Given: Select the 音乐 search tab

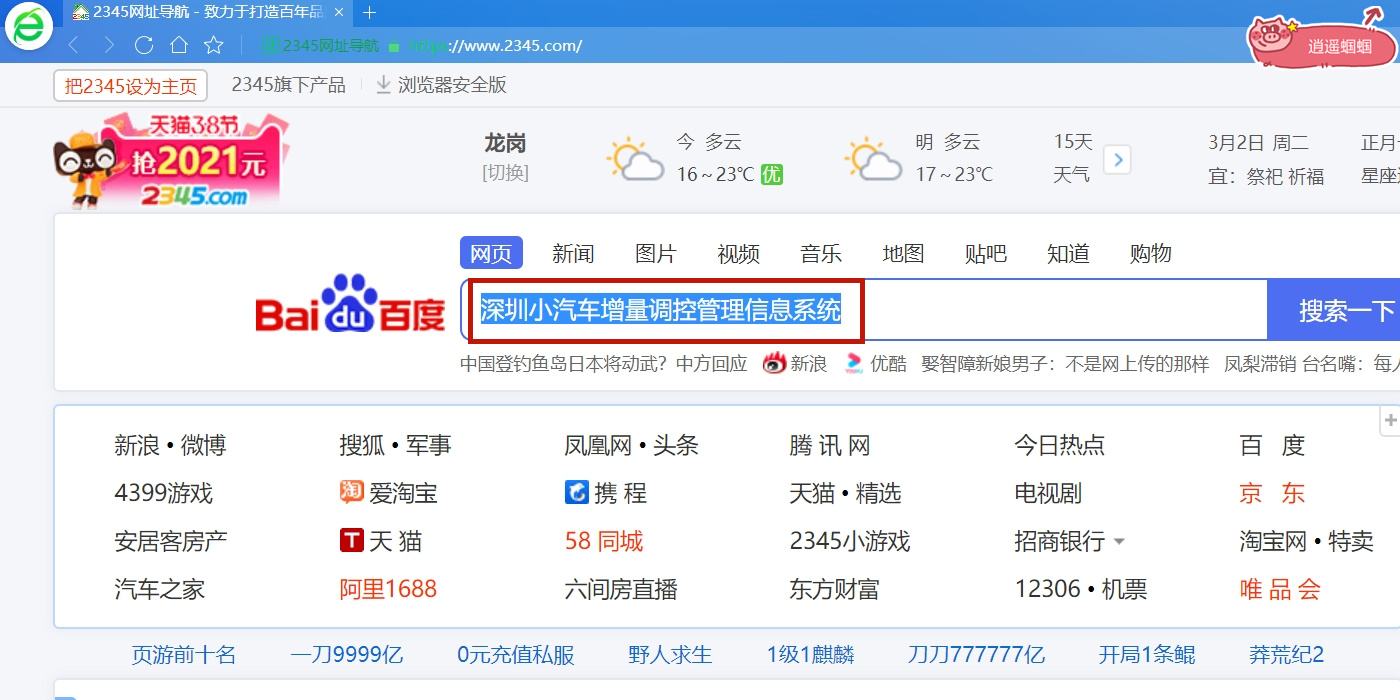Looking at the screenshot, I should pyautogui.click(x=821, y=254).
